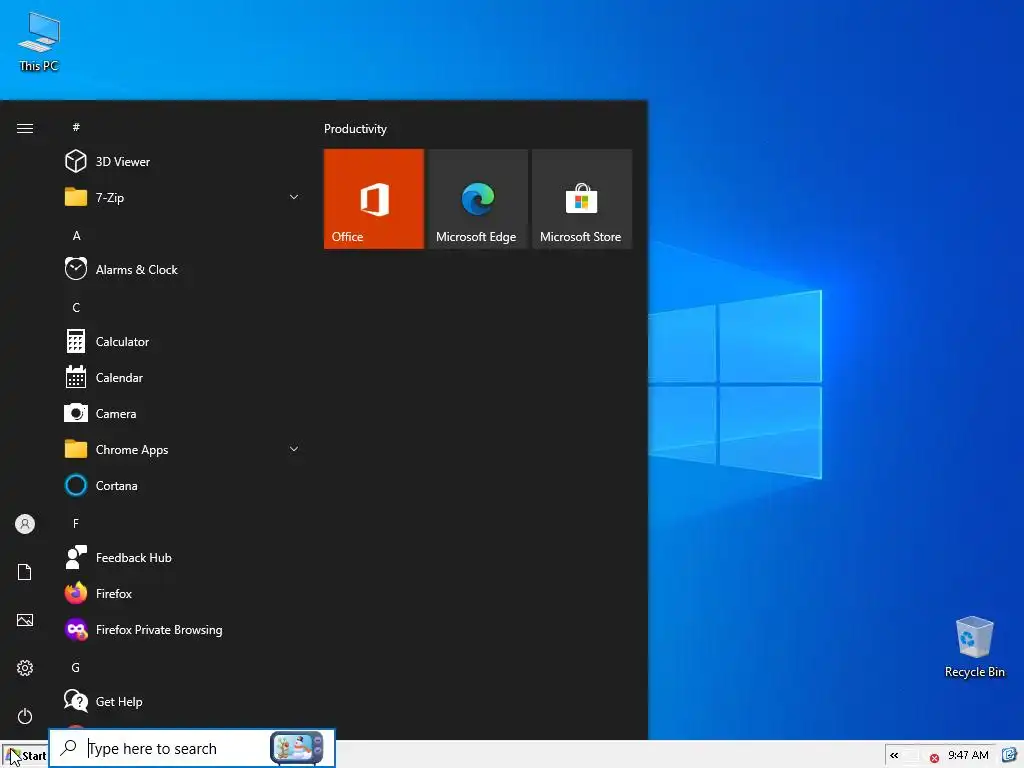Click the G letter group header
1024x768 pixels.
[x=76, y=667]
